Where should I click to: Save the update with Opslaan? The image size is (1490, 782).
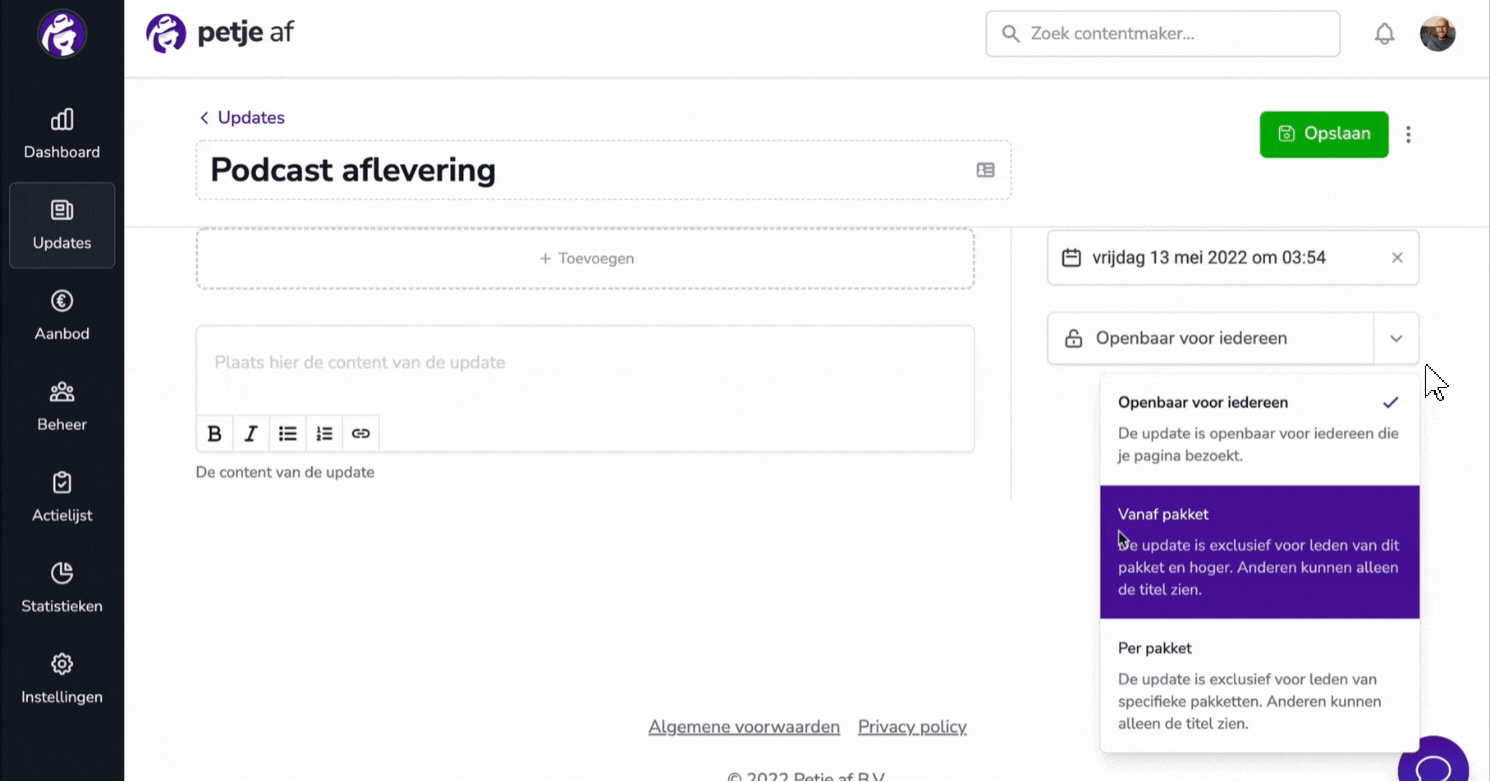tap(1324, 134)
